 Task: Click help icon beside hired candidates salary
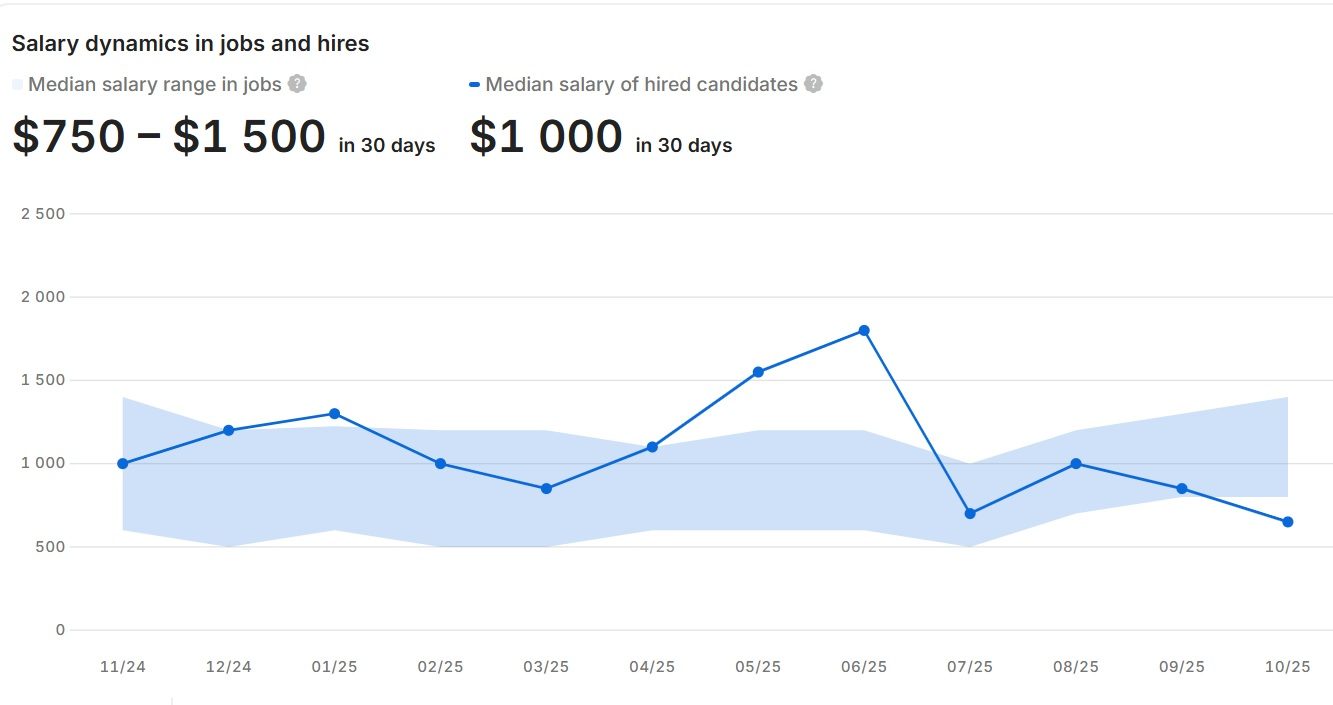click(x=814, y=84)
